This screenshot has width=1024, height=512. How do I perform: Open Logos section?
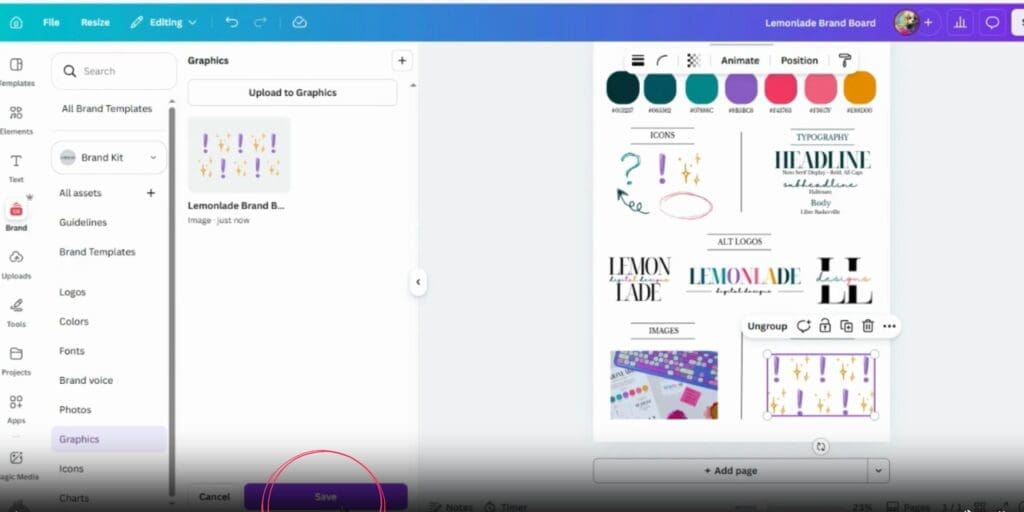(72, 293)
